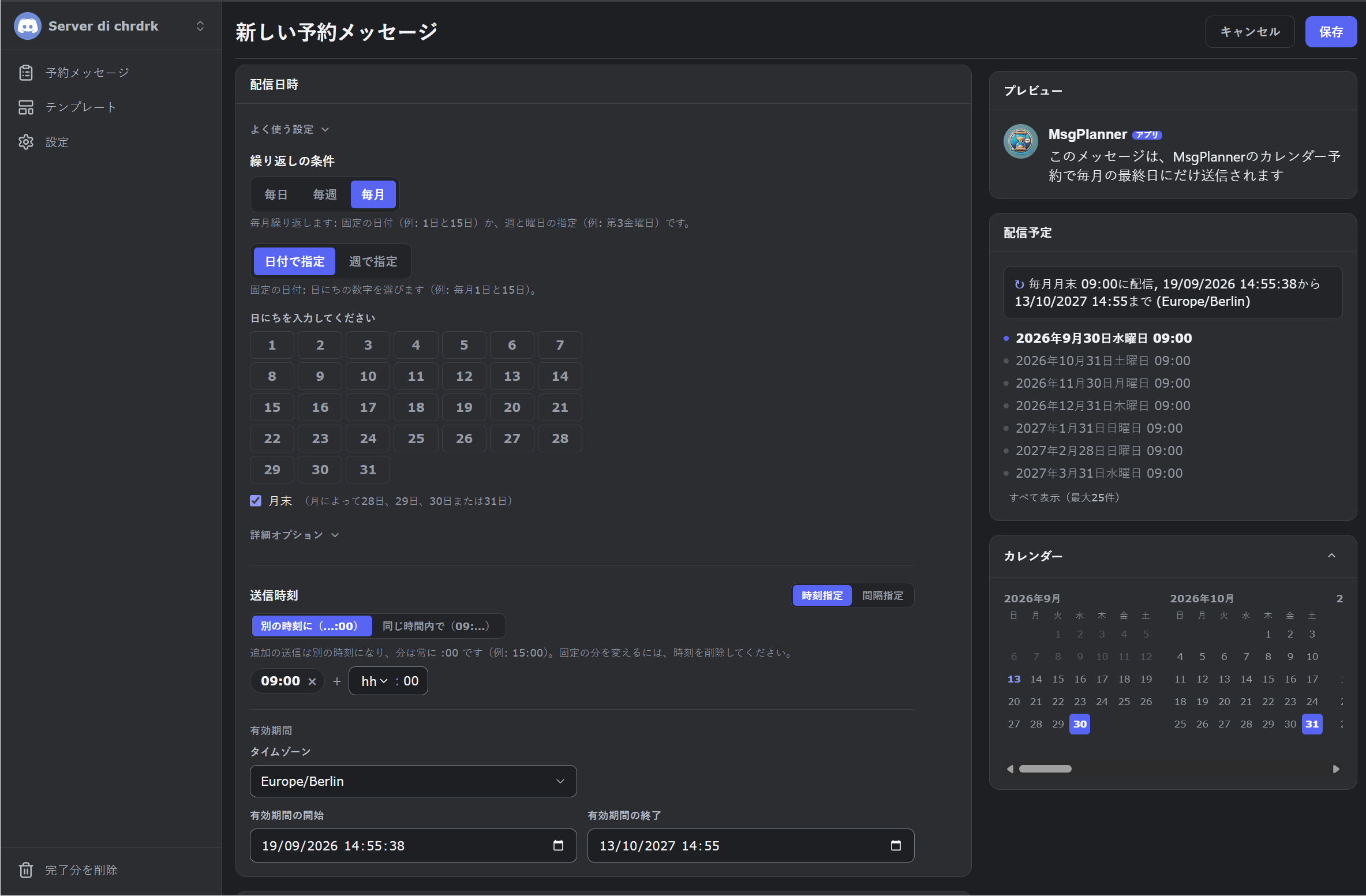Open the hh hour dropdown
Screen dimensions: 1366x896
[x=374, y=681]
